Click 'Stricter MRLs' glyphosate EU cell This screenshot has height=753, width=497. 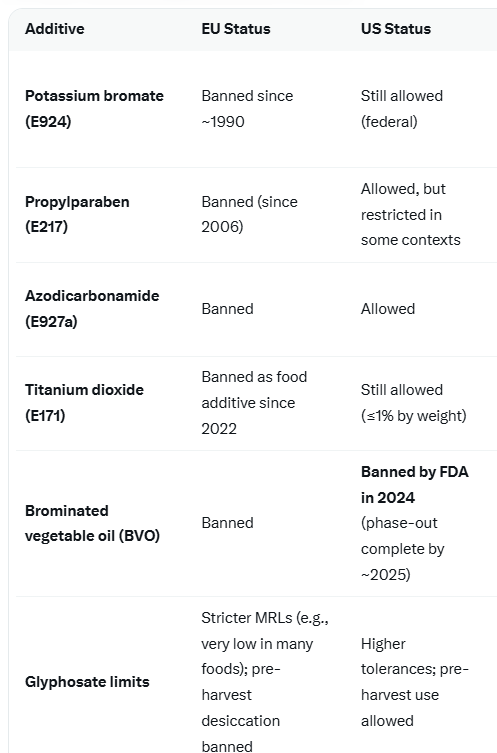[265, 682]
